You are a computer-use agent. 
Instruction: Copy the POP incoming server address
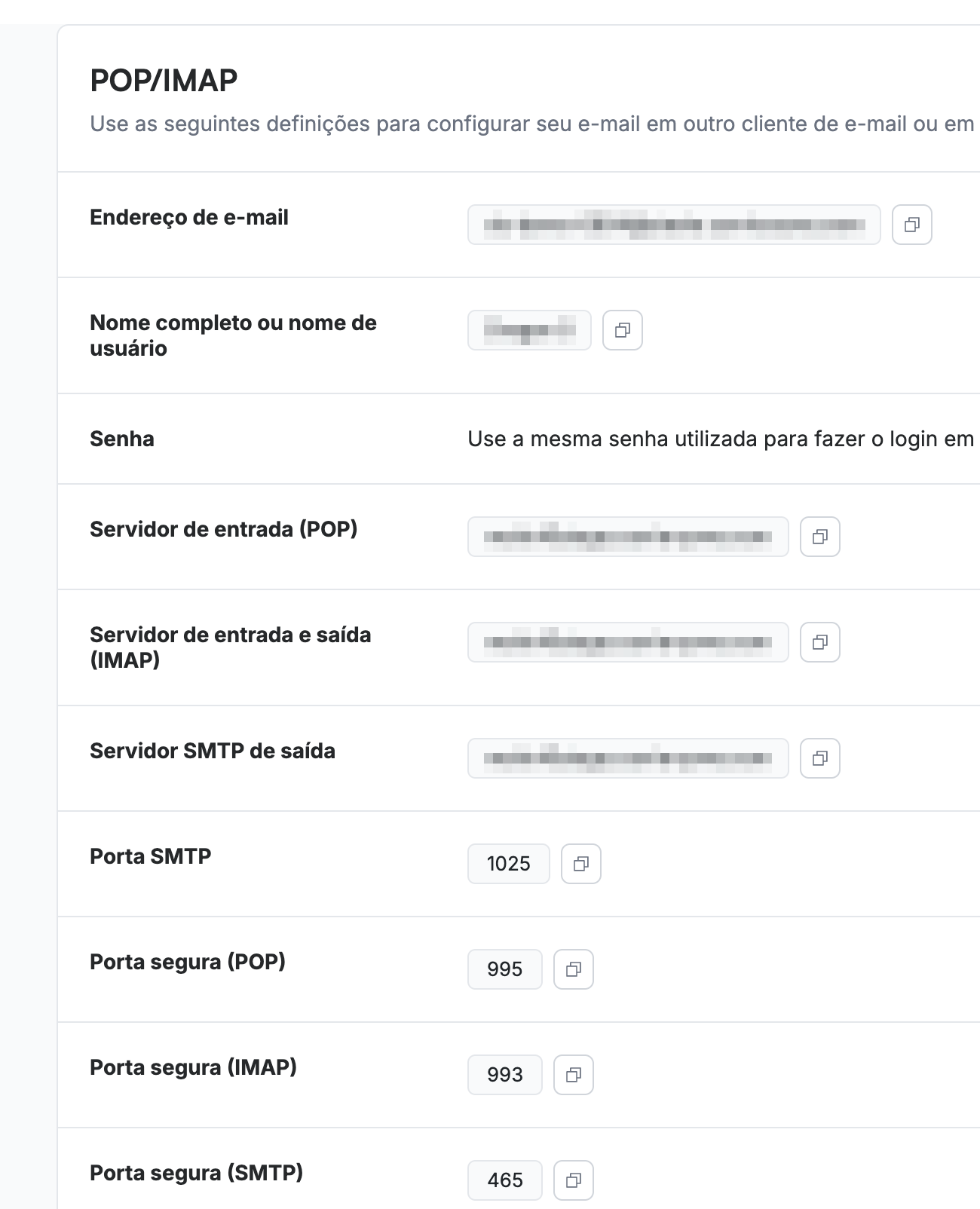[820, 537]
